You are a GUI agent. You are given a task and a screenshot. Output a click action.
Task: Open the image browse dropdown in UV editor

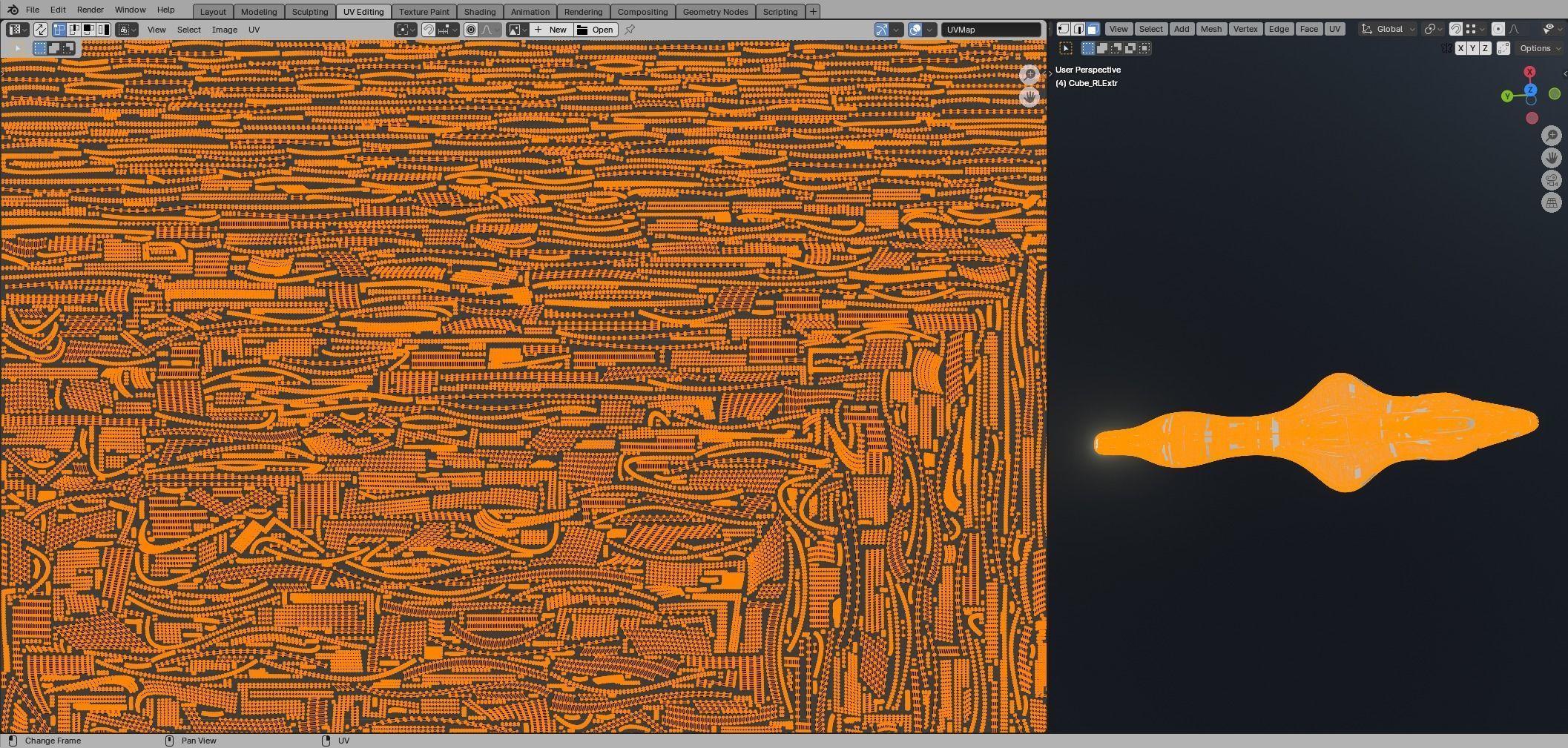(x=517, y=30)
